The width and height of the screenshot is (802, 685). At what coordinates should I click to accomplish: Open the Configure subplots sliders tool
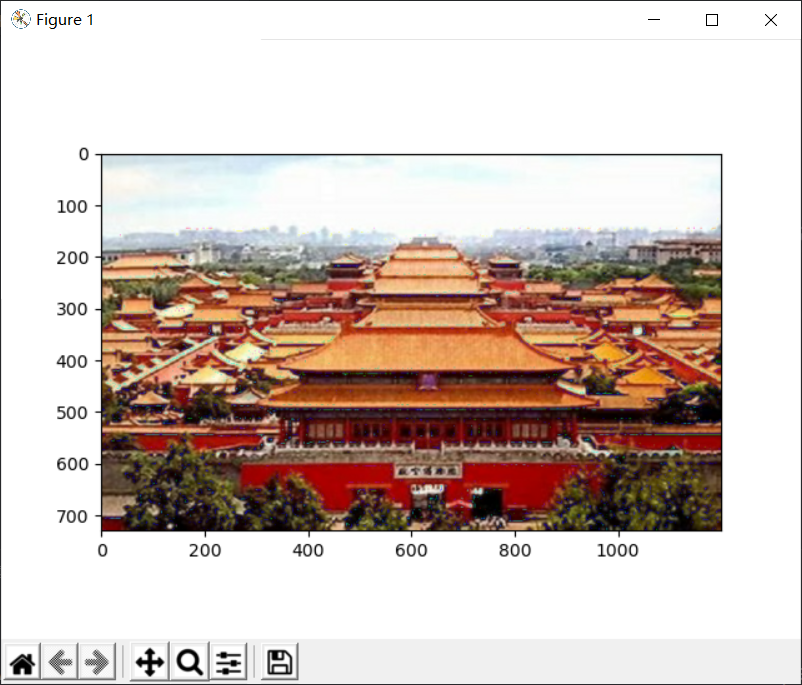tap(228, 661)
